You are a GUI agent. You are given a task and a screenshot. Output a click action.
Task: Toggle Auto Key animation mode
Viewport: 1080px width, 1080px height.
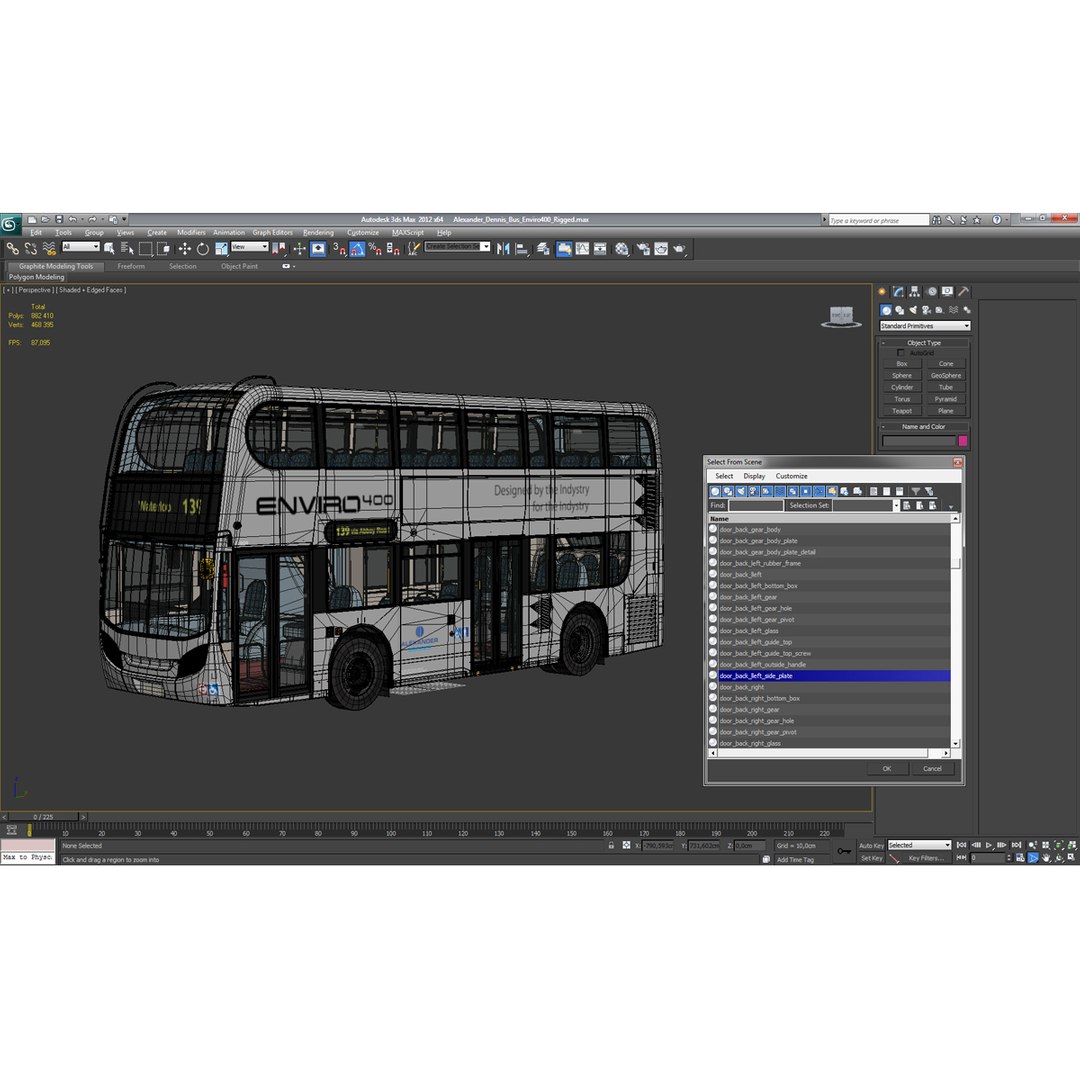[871, 845]
